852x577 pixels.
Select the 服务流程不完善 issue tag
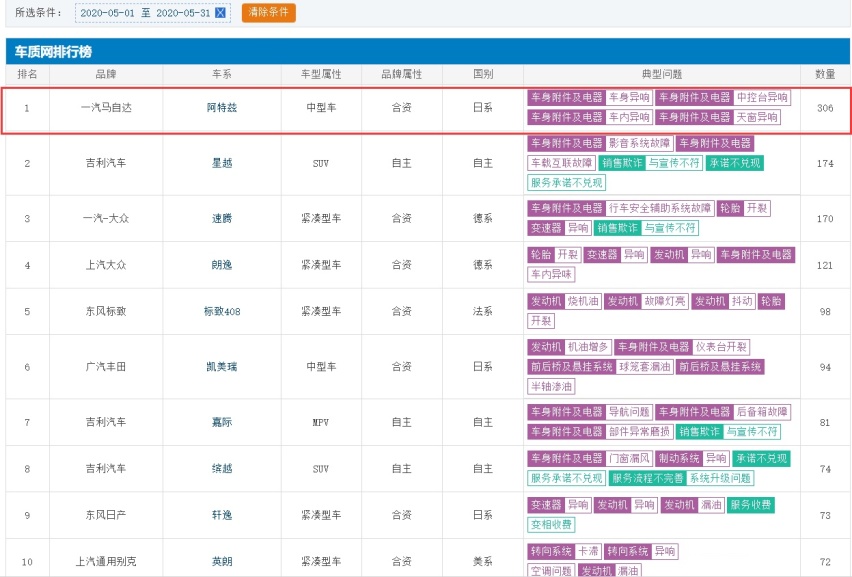[647, 479]
